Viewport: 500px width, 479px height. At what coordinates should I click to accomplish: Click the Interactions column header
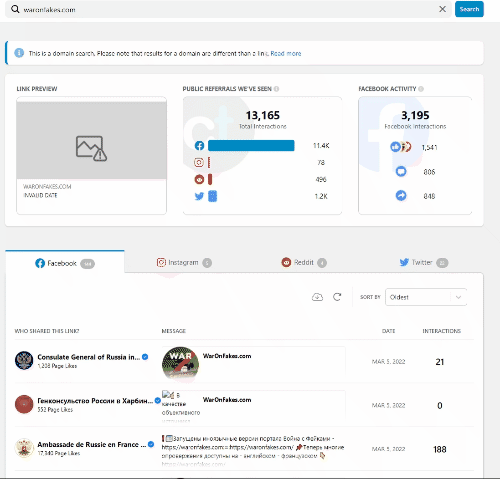441,331
